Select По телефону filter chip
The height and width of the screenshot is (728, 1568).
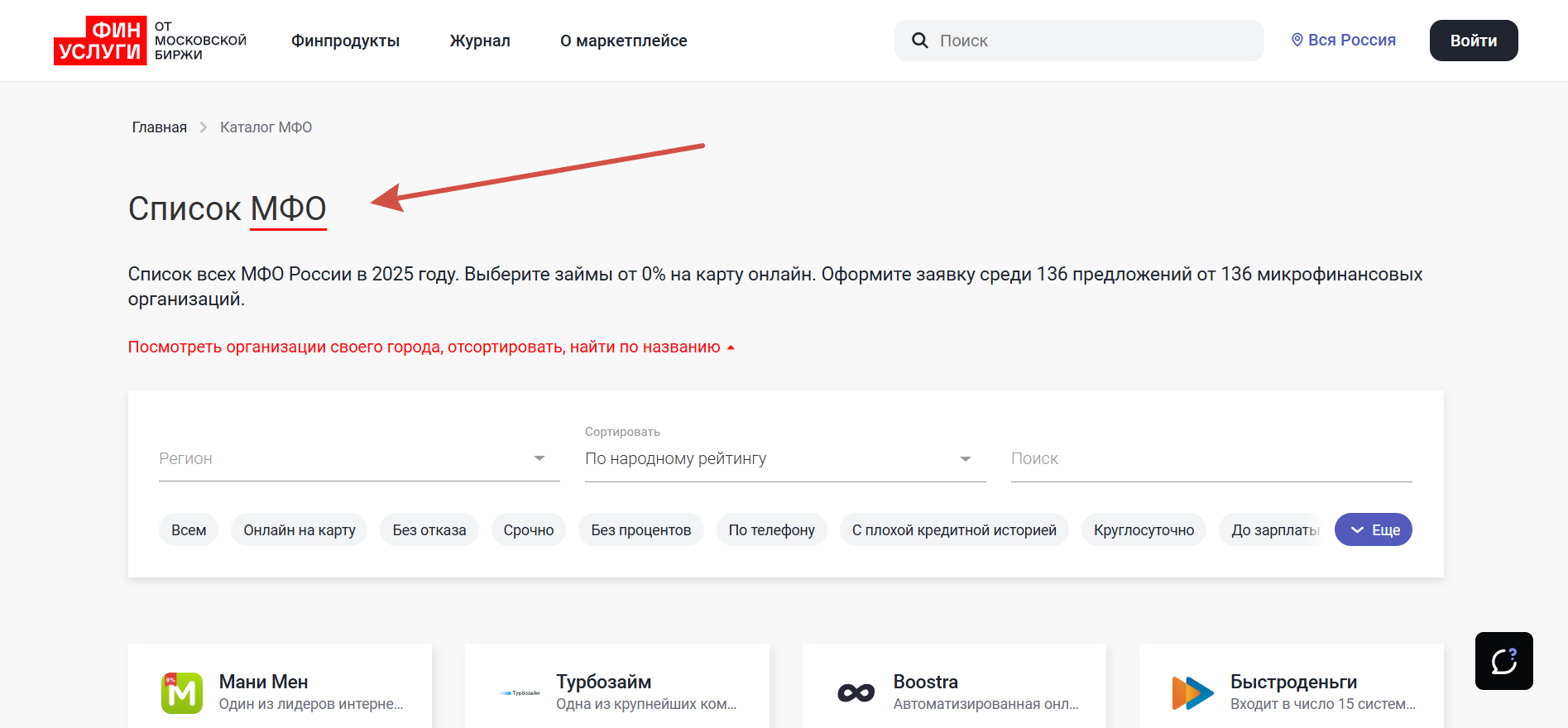pos(772,530)
